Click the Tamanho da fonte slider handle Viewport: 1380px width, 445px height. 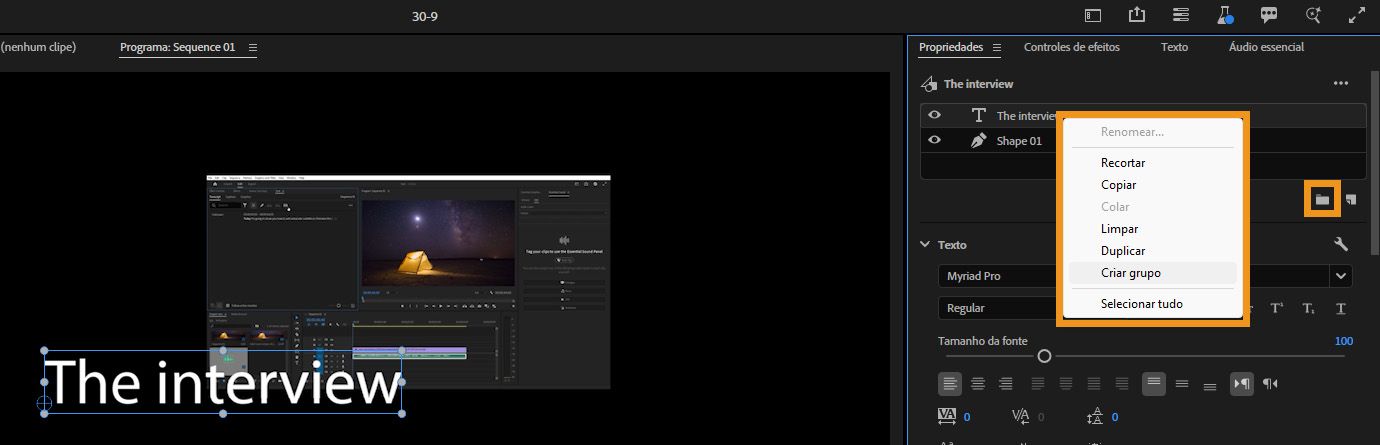[1044, 356]
